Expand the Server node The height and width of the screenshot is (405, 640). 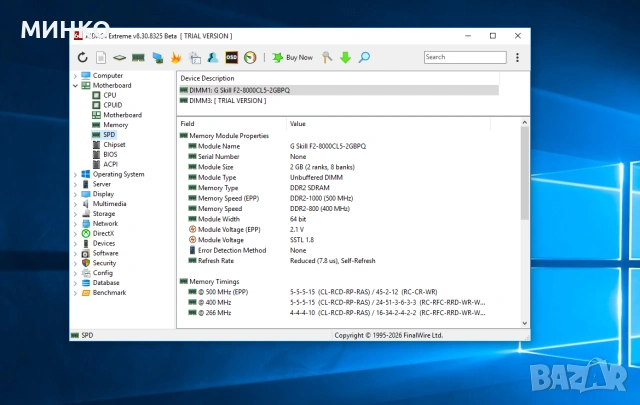click(x=75, y=185)
